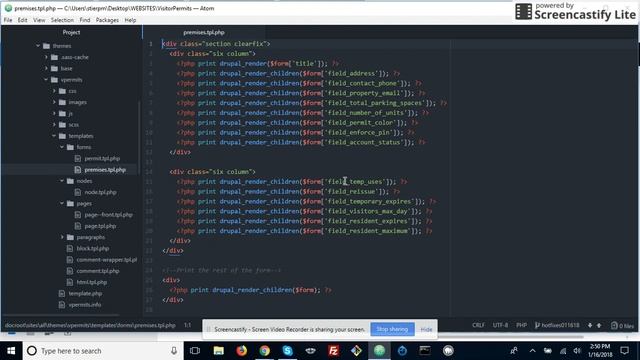Screen dimensions: 640x360
Task: Change the CRLF line ending setting
Action: [478, 325]
